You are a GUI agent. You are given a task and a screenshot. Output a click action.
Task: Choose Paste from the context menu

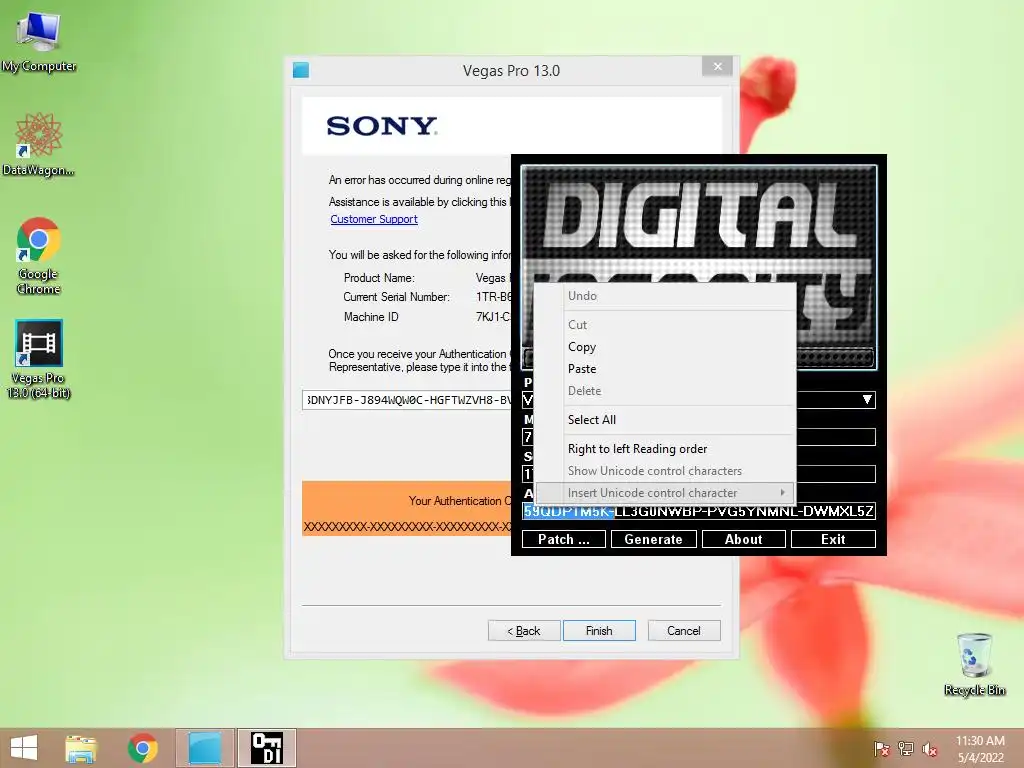665,369
